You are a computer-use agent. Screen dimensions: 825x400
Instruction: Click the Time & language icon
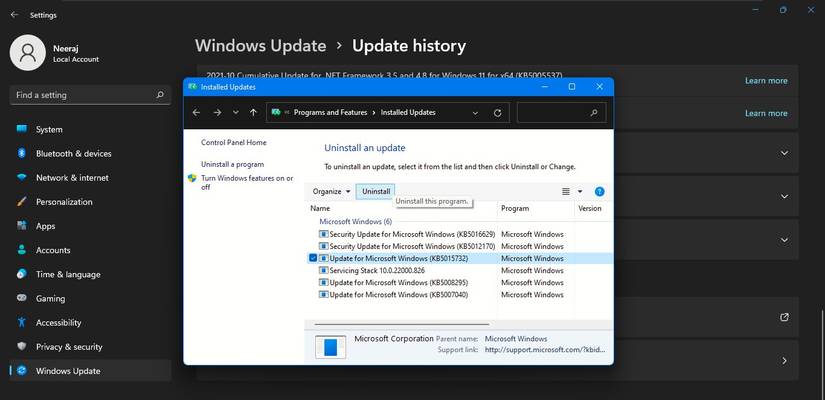coord(22,274)
